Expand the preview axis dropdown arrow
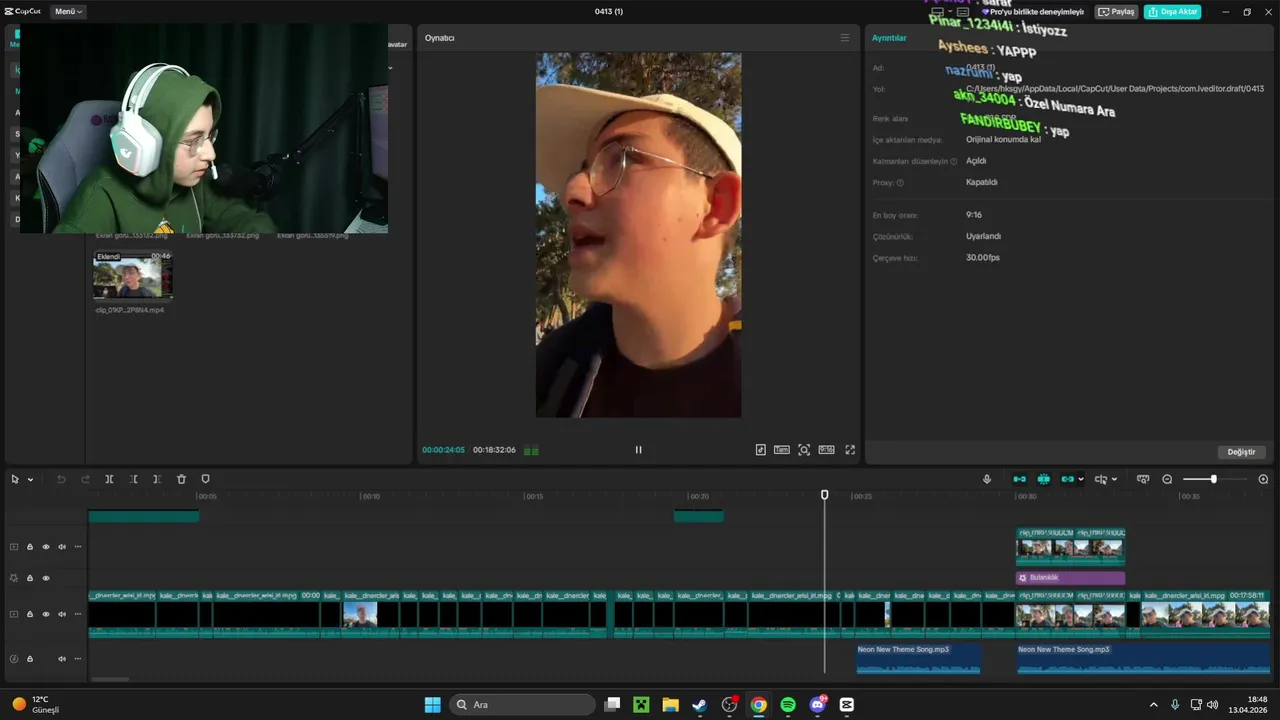This screenshot has height=720, width=1280. click(1115, 480)
